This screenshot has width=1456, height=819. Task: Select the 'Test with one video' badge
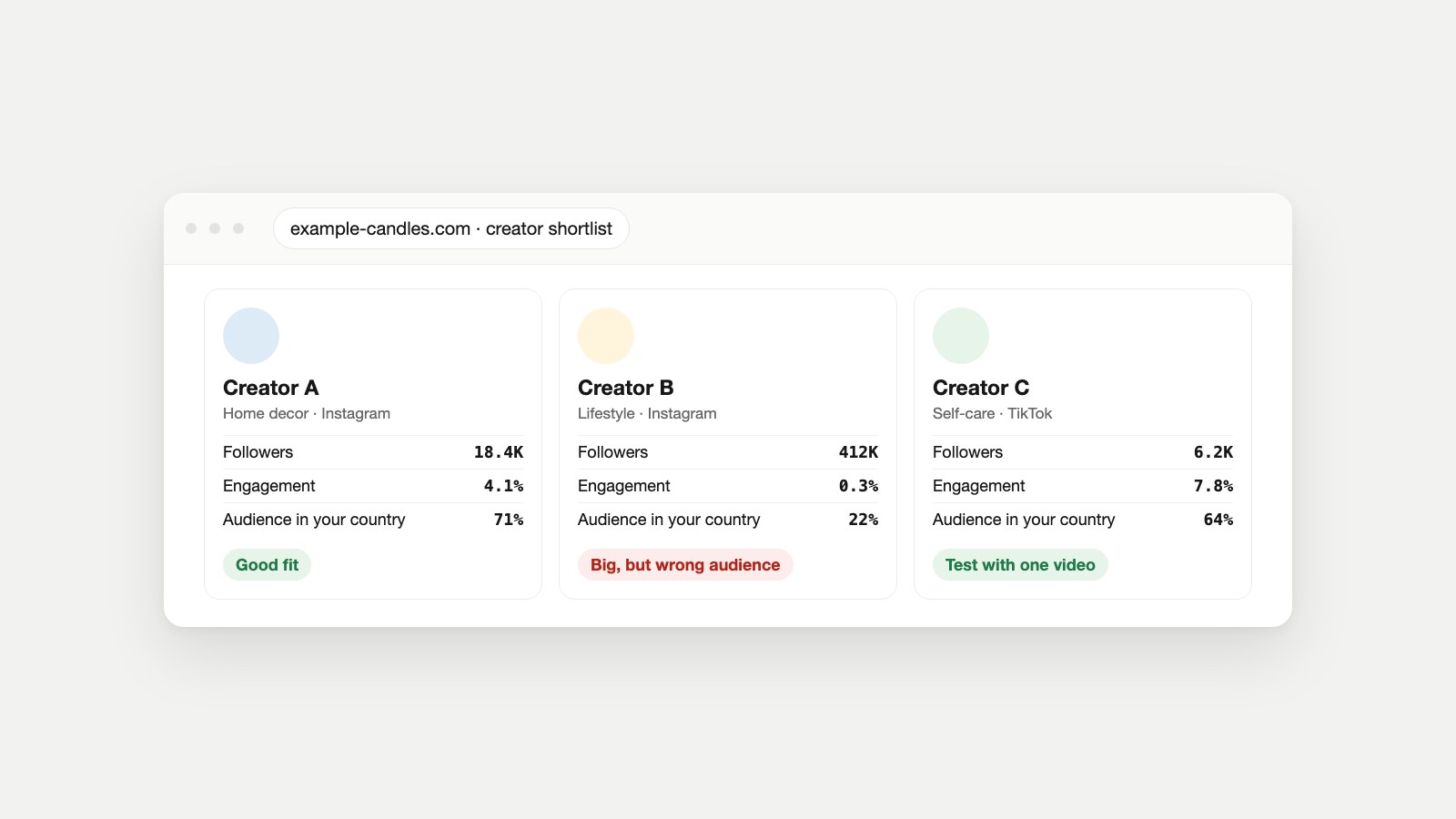(x=1020, y=565)
